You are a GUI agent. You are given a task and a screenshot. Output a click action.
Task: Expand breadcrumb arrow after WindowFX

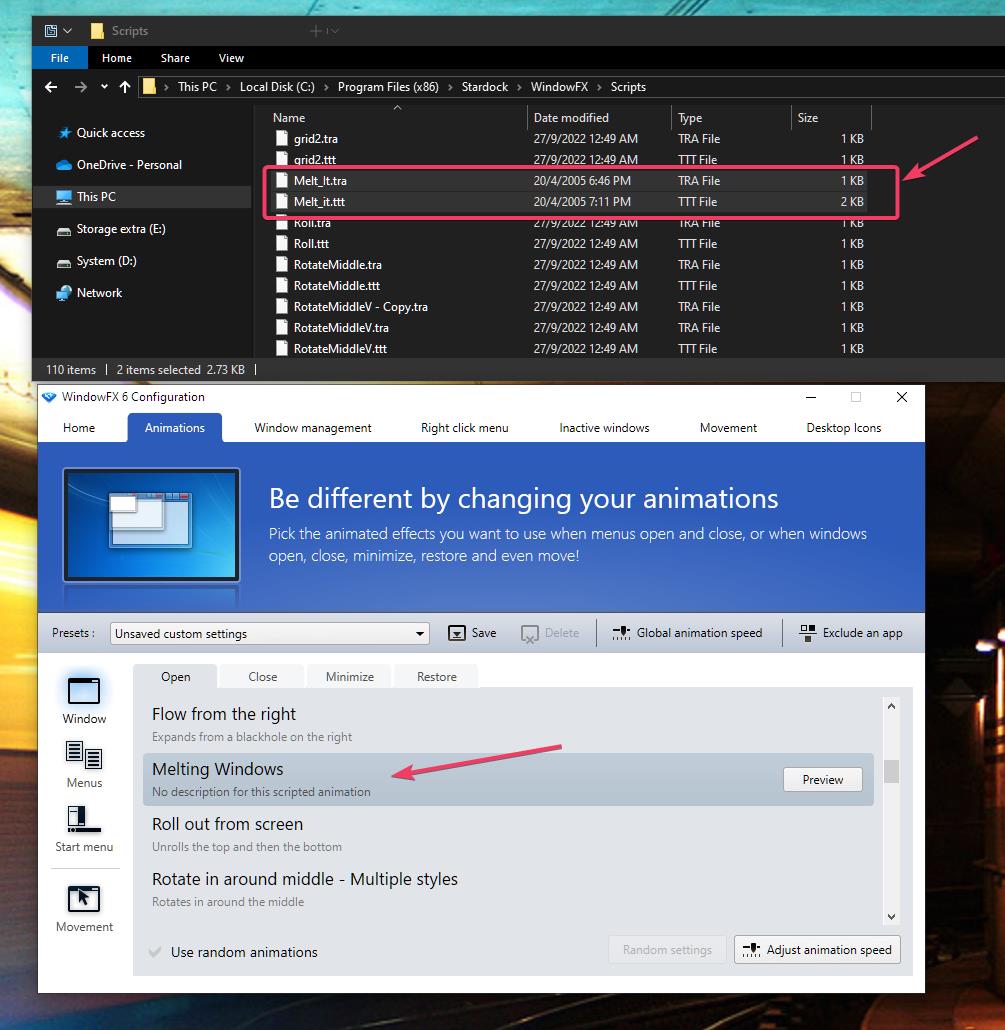click(599, 87)
